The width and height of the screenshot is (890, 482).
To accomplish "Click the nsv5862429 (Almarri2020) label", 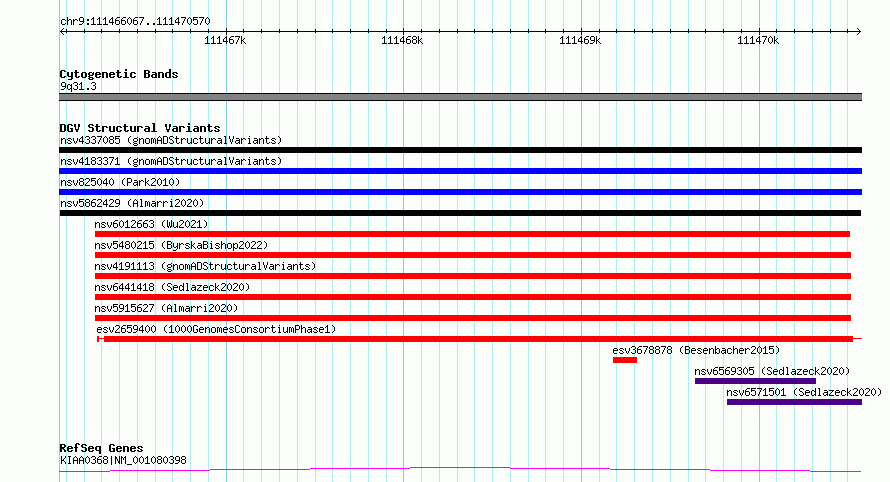I will click(132, 203).
